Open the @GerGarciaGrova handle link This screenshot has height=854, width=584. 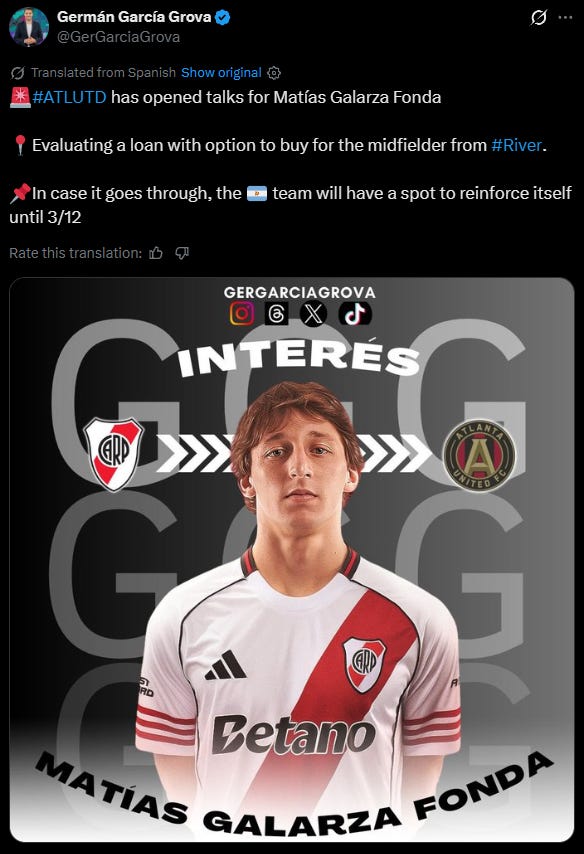pyautogui.click(x=118, y=36)
